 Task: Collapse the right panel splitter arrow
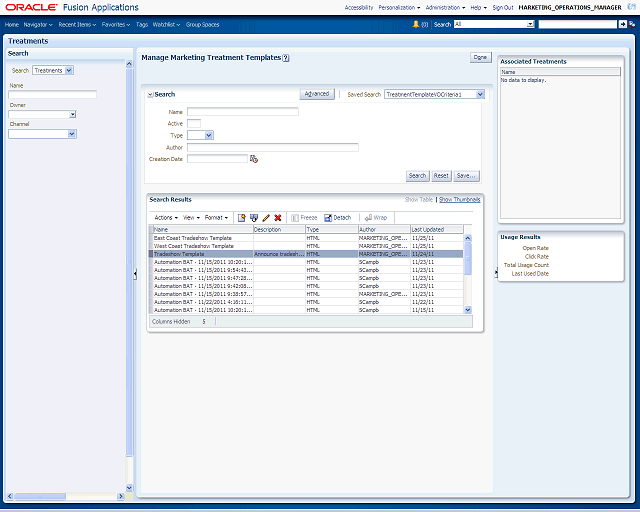click(496, 272)
